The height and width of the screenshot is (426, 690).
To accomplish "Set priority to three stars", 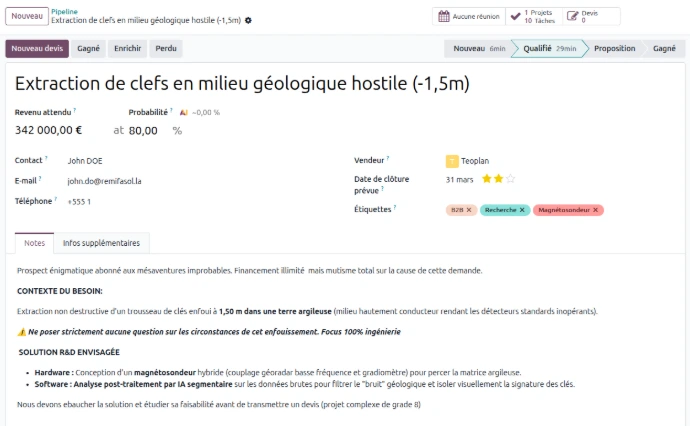I will tap(510, 179).
